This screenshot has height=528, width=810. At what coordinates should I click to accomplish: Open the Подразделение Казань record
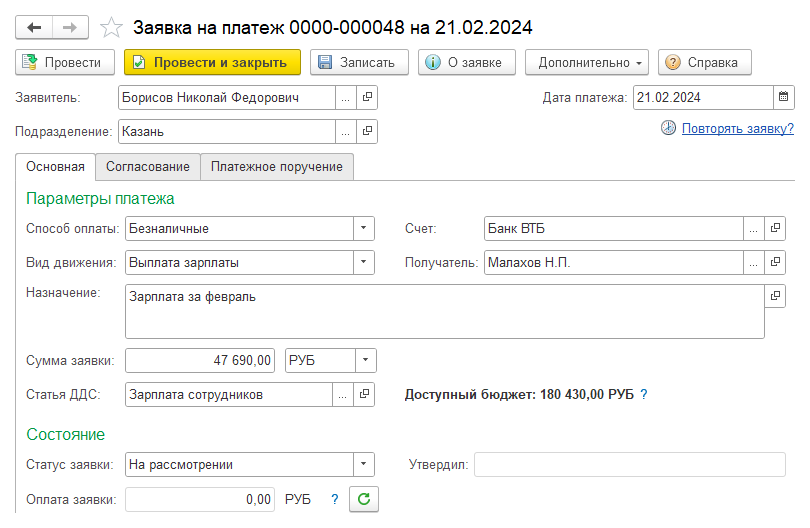pyautogui.click(x=367, y=132)
